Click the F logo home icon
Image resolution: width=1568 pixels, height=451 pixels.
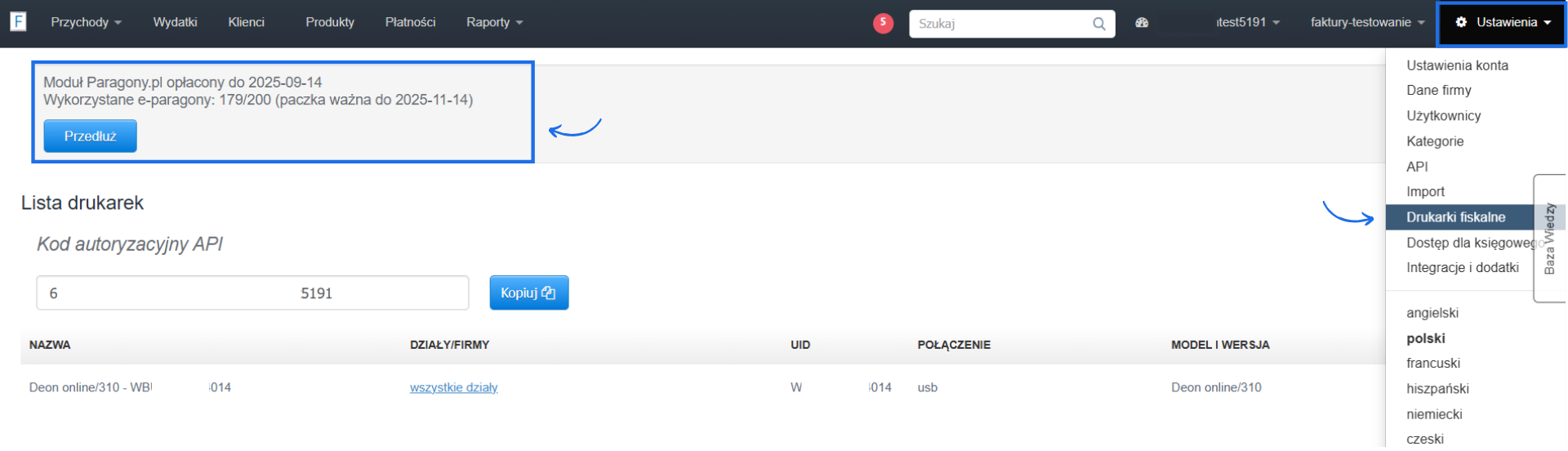click(x=18, y=21)
